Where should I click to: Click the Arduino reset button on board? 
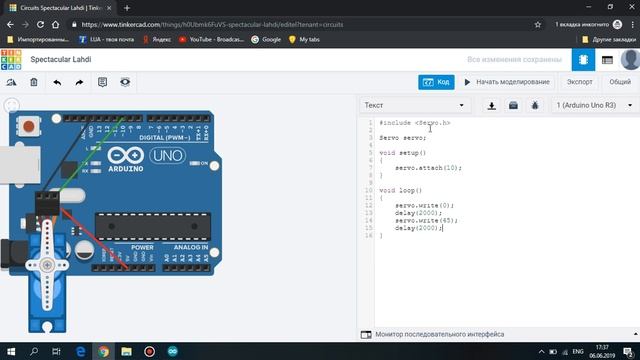29,126
